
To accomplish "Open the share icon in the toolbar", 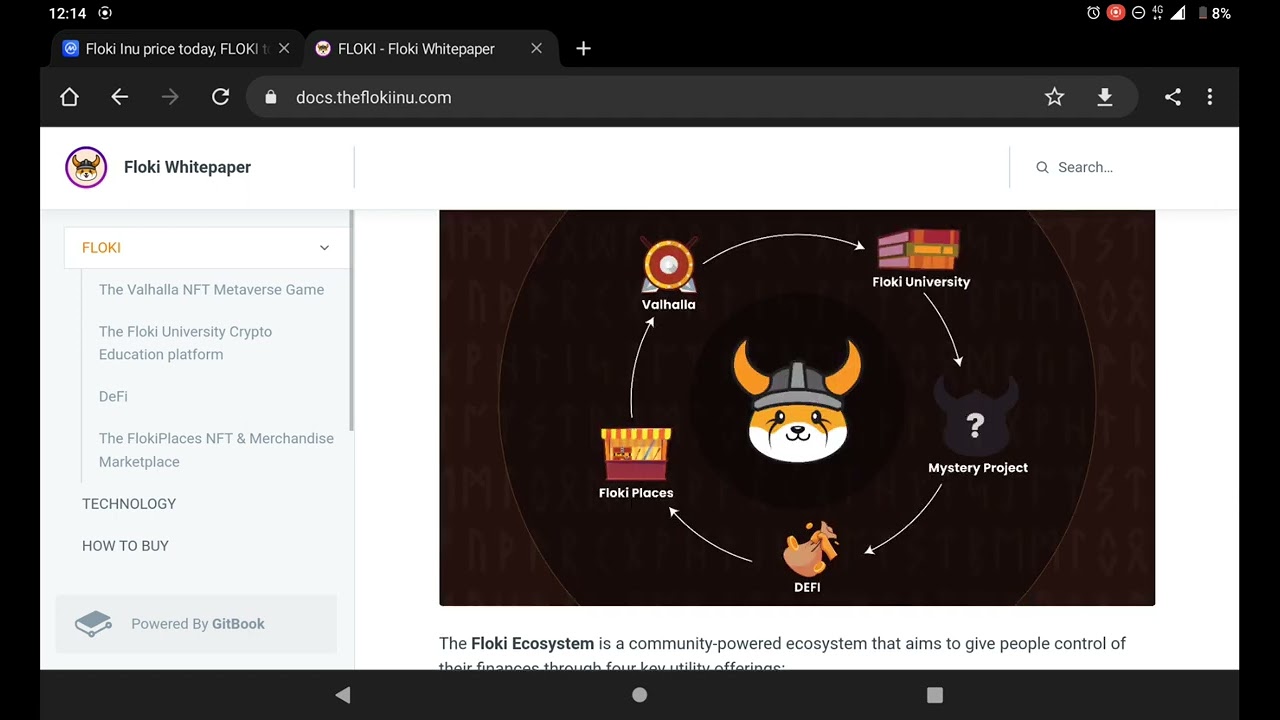I will (1173, 97).
